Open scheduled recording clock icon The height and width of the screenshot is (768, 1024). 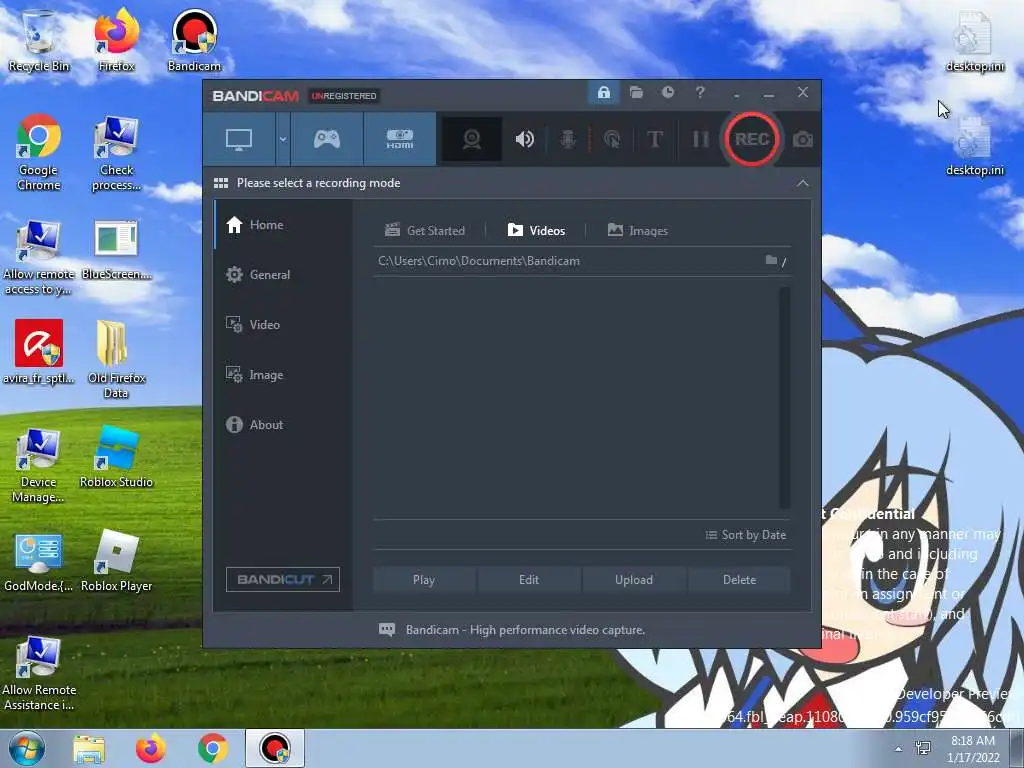tap(667, 93)
